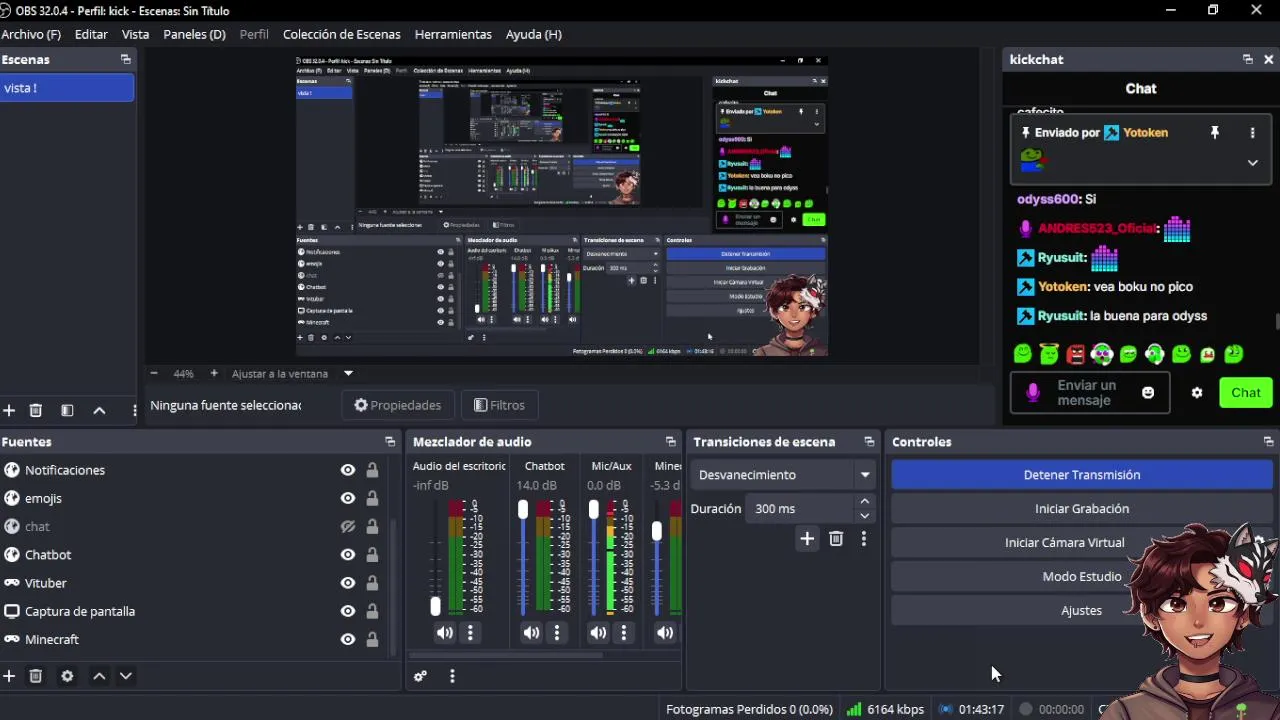
Task: Undock the Escenas panel
Action: pyautogui.click(x=125, y=59)
